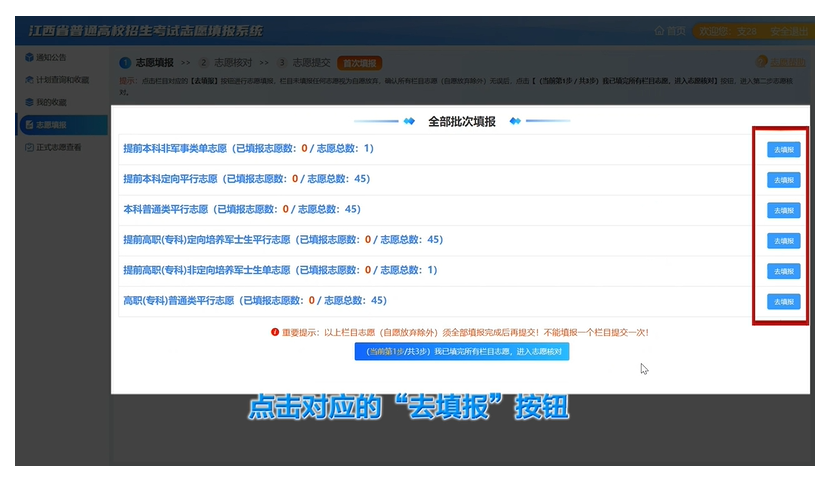Click the 志愿帮助 question mark icon
The image size is (833, 479).
(x=762, y=62)
